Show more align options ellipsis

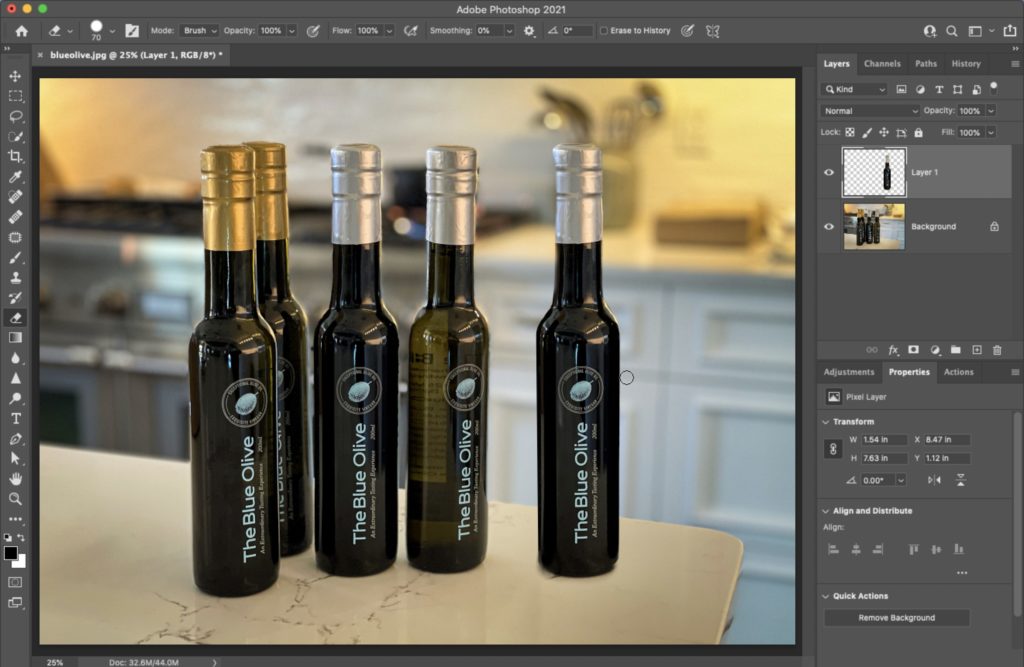tap(962, 573)
